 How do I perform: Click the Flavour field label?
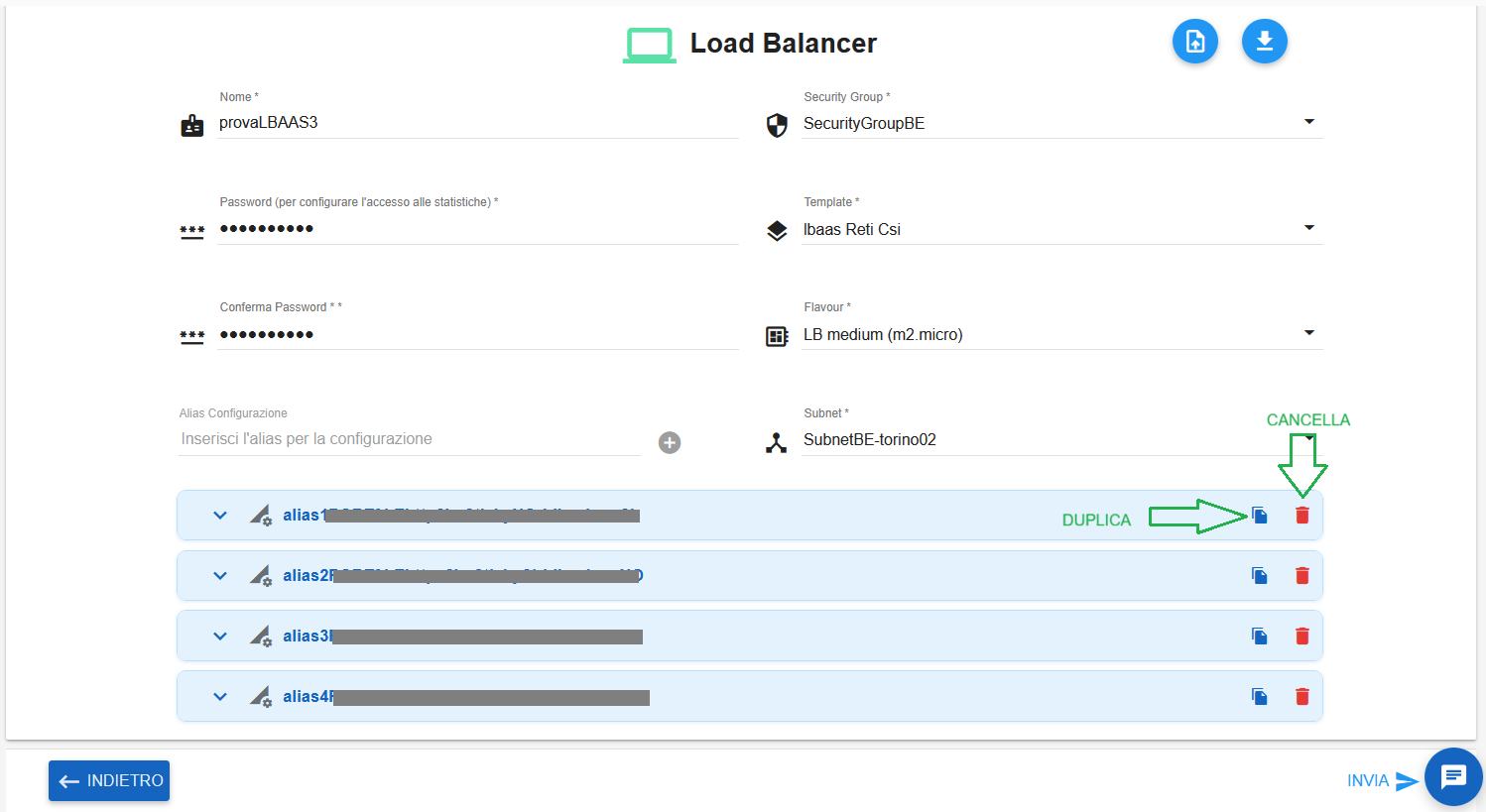[x=827, y=307]
